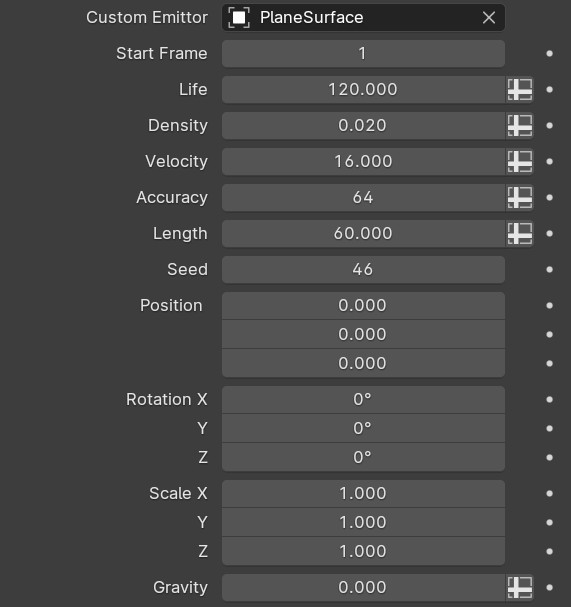Image resolution: width=571 pixels, height=607 pixels.
Task: Click the spreadsheet icon beside Length field
Action: tap(520, 233)
